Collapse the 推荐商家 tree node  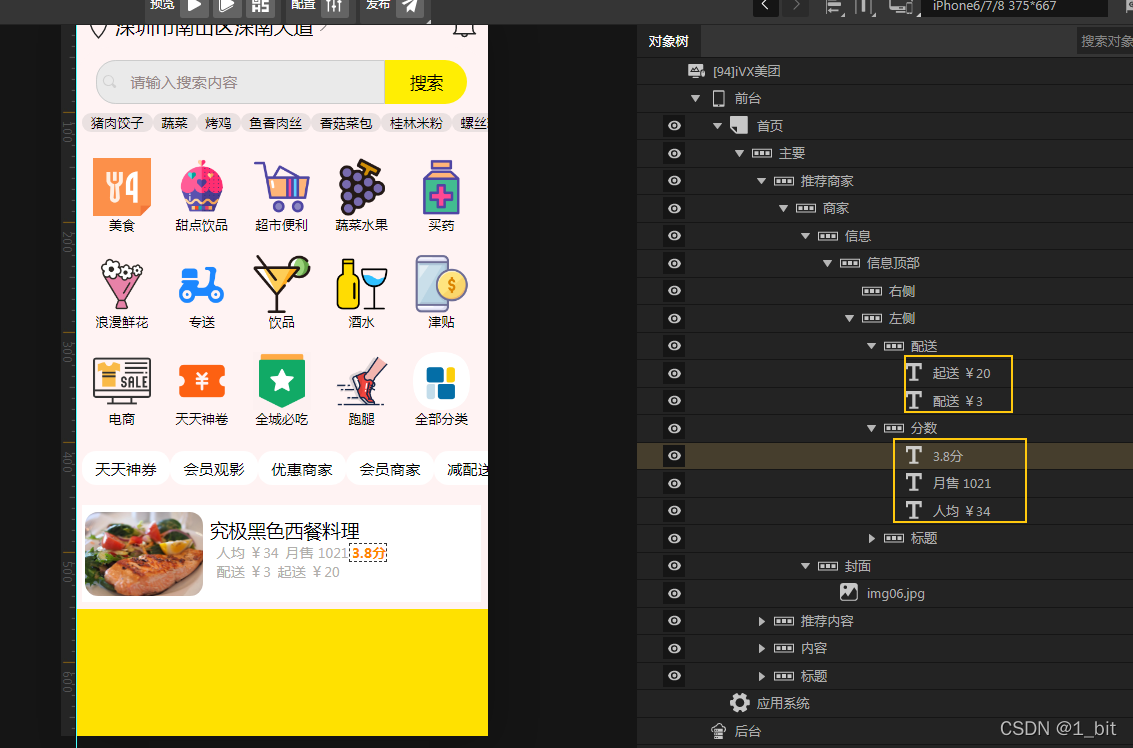click(761, 180)
